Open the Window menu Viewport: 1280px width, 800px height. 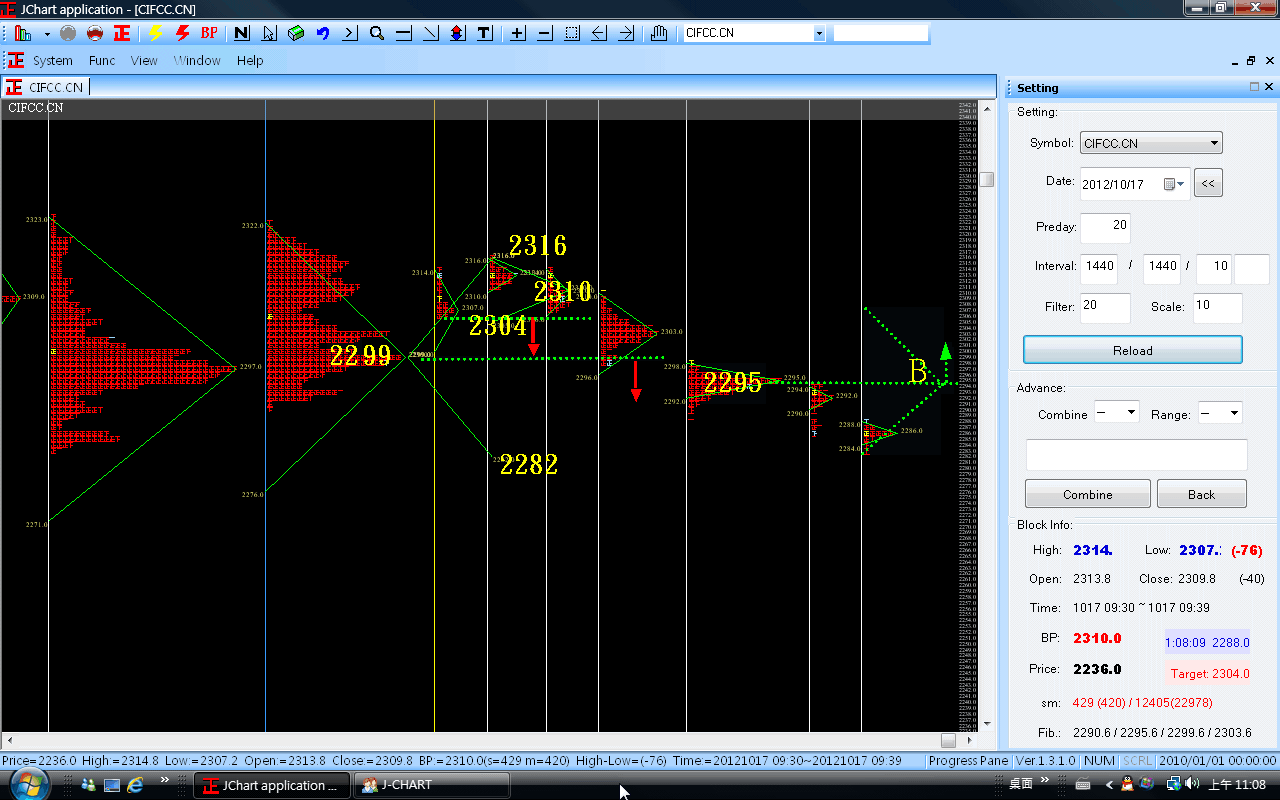197,60
